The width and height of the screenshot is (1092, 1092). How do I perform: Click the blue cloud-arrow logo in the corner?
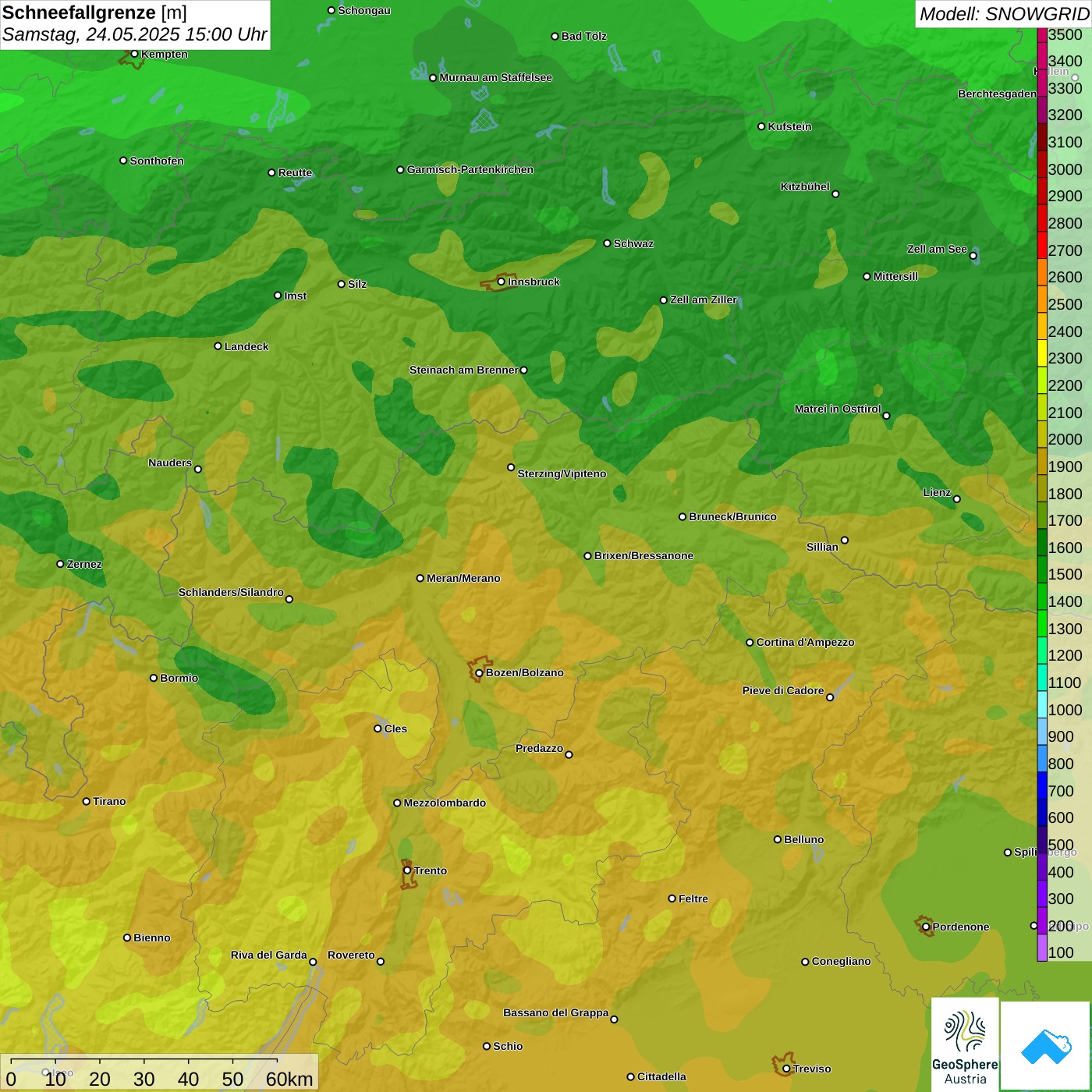point(1046,1046)
